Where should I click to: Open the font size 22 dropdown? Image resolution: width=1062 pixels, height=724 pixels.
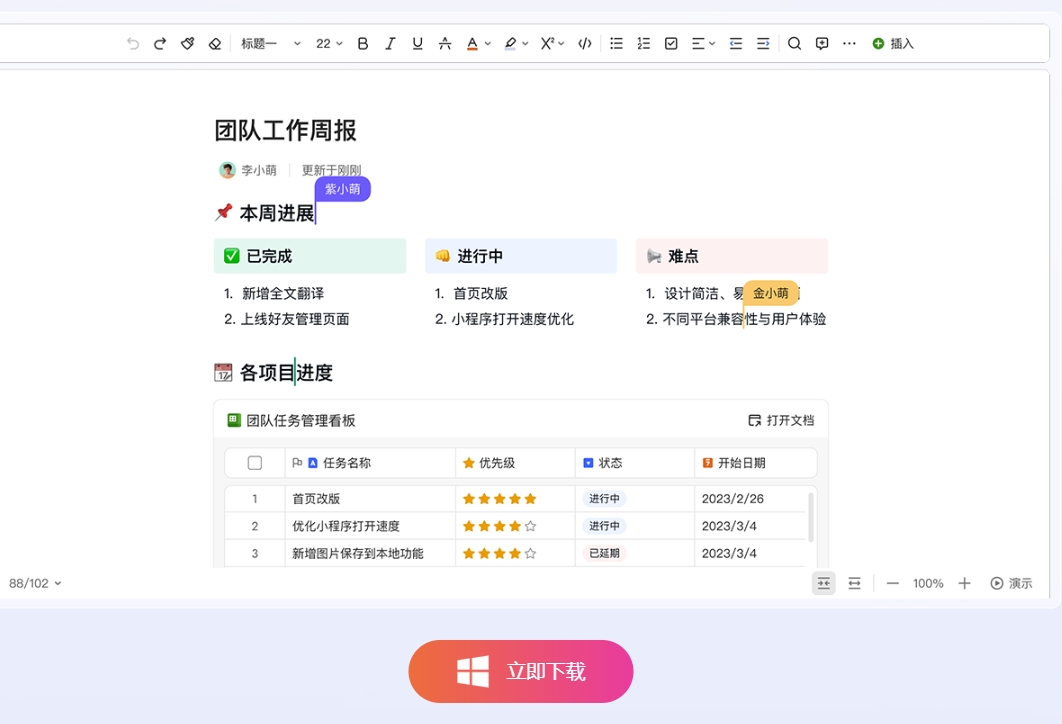click(x=328, y=43)
